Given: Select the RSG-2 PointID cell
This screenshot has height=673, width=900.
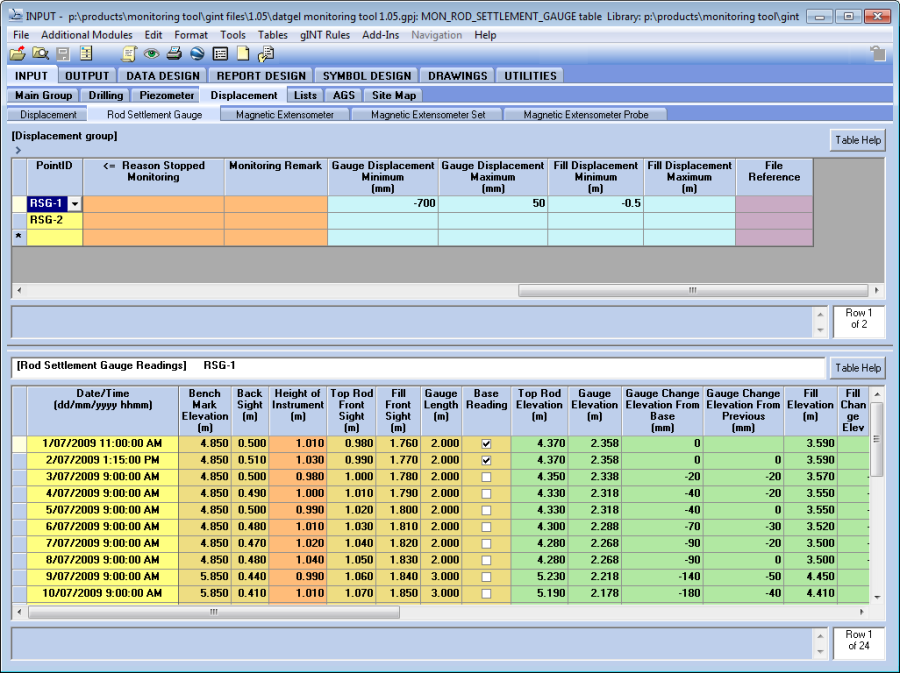Looking at the screenshot, I should 46,220.
